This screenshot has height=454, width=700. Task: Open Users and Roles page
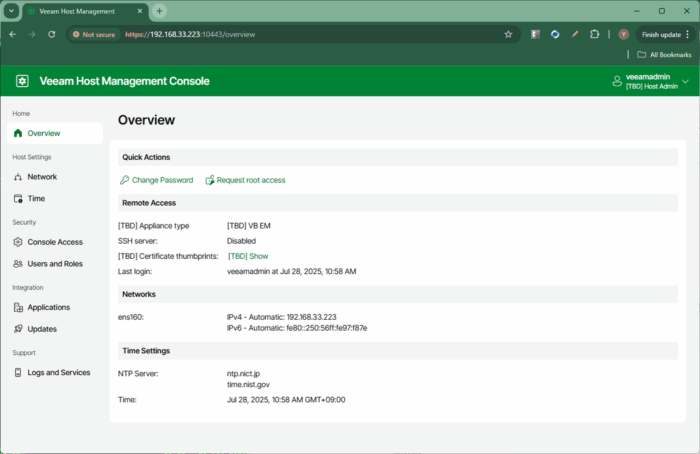pyautogui.click(x=55, y=264)
